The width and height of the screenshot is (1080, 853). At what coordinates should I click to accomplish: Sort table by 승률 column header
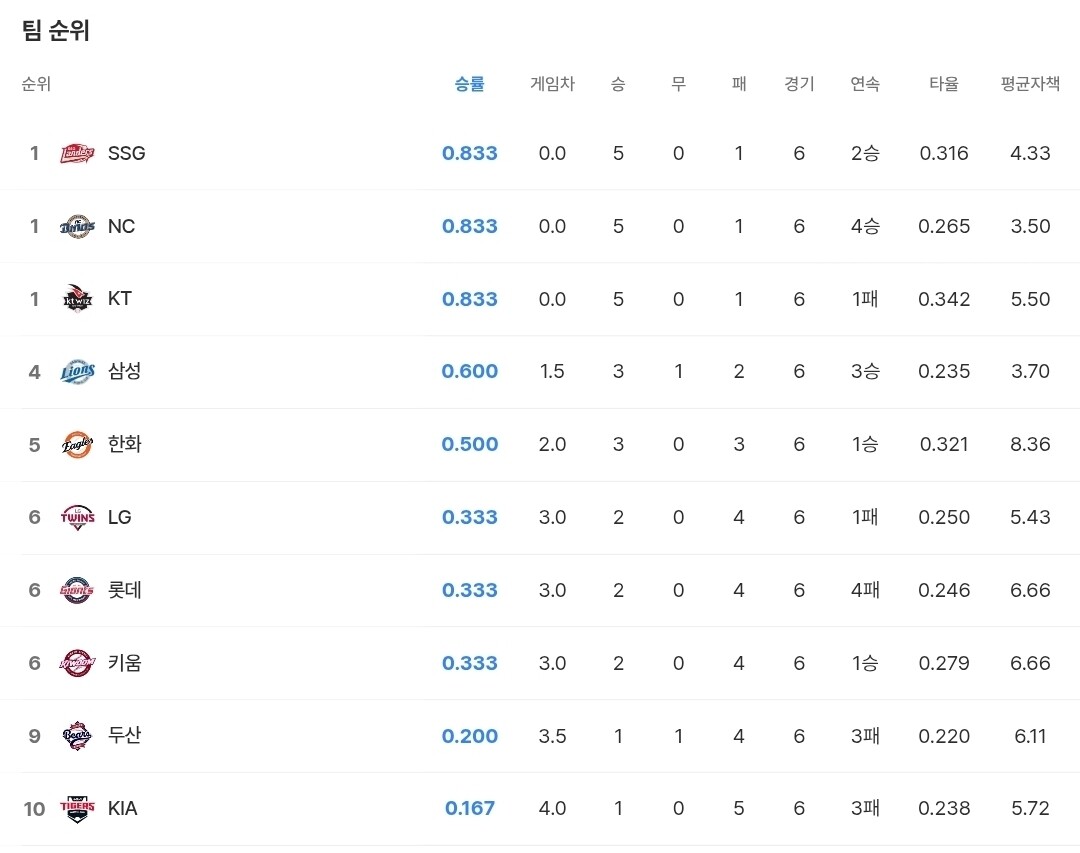click(x=469, y=84)
